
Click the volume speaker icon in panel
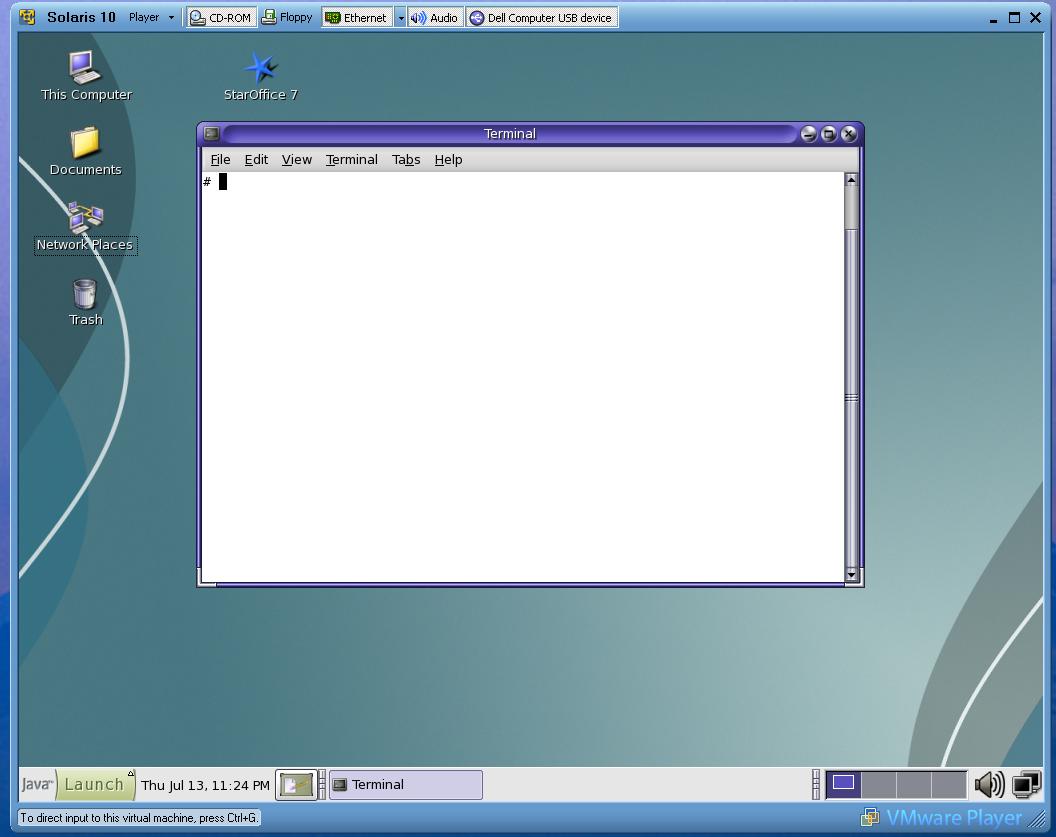tap(989, 784)
